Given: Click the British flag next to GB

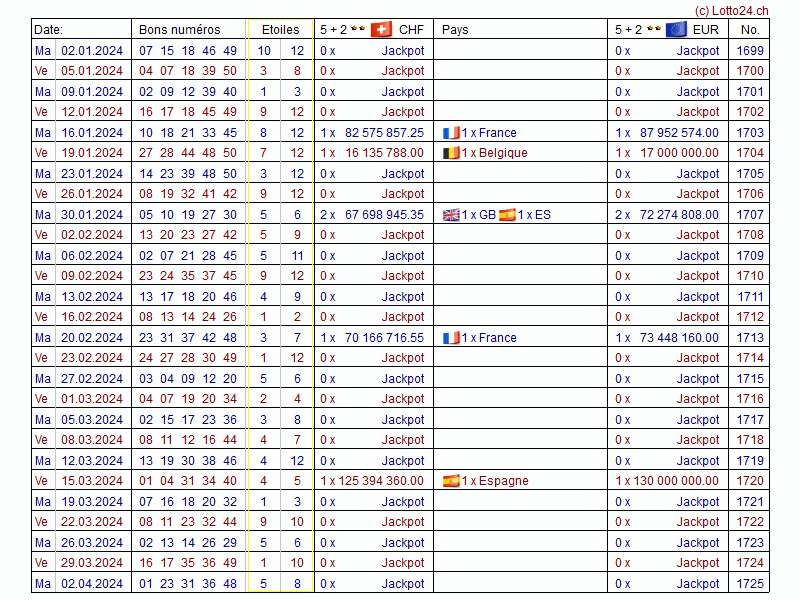Looking at the screenshot, I should point(451,214).
